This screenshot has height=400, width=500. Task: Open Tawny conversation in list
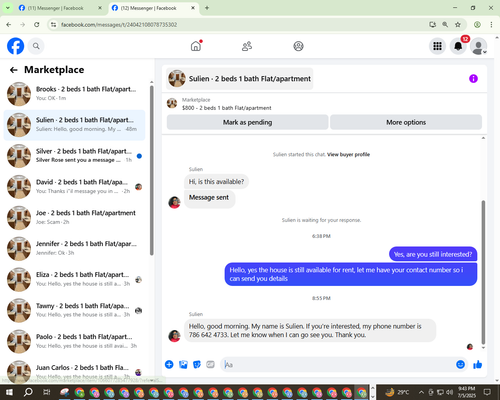(x=75, y=310)
